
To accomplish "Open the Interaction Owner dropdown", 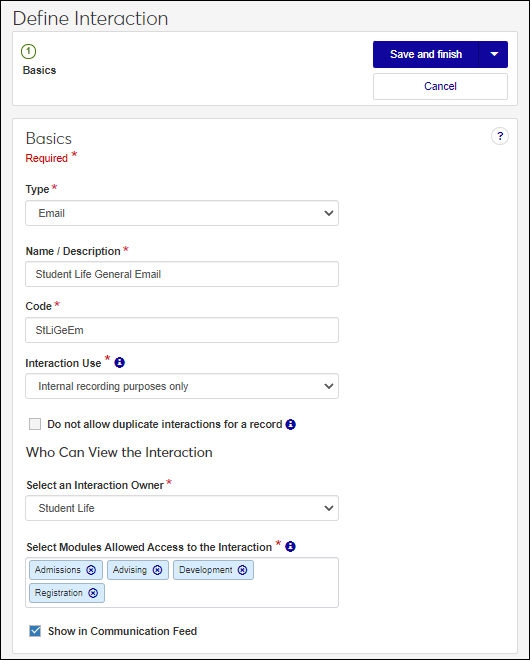I will (x=182, y=508).
